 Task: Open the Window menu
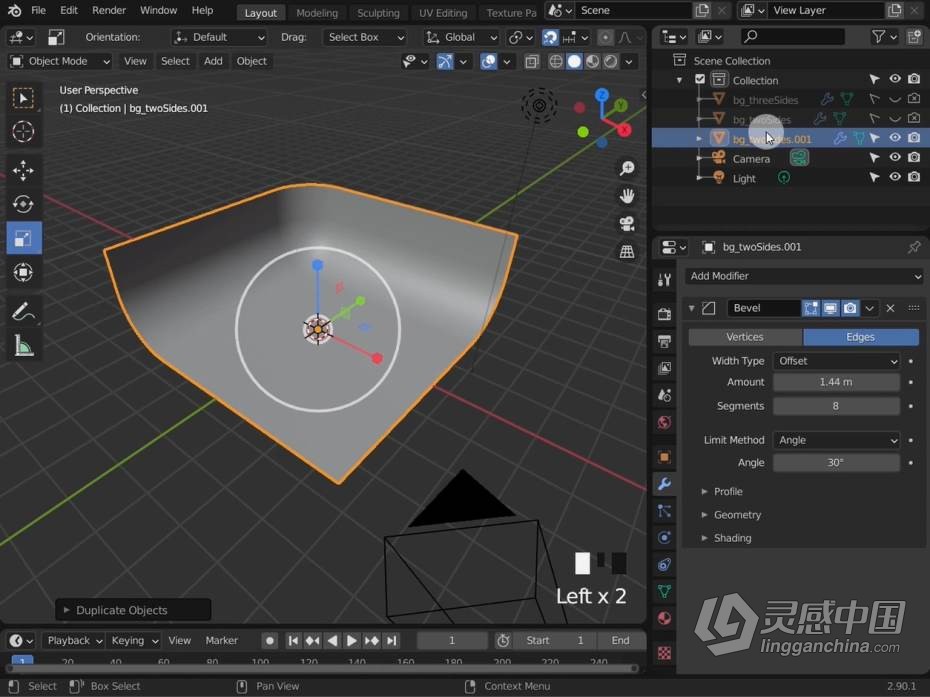click(x=158, y=11)
